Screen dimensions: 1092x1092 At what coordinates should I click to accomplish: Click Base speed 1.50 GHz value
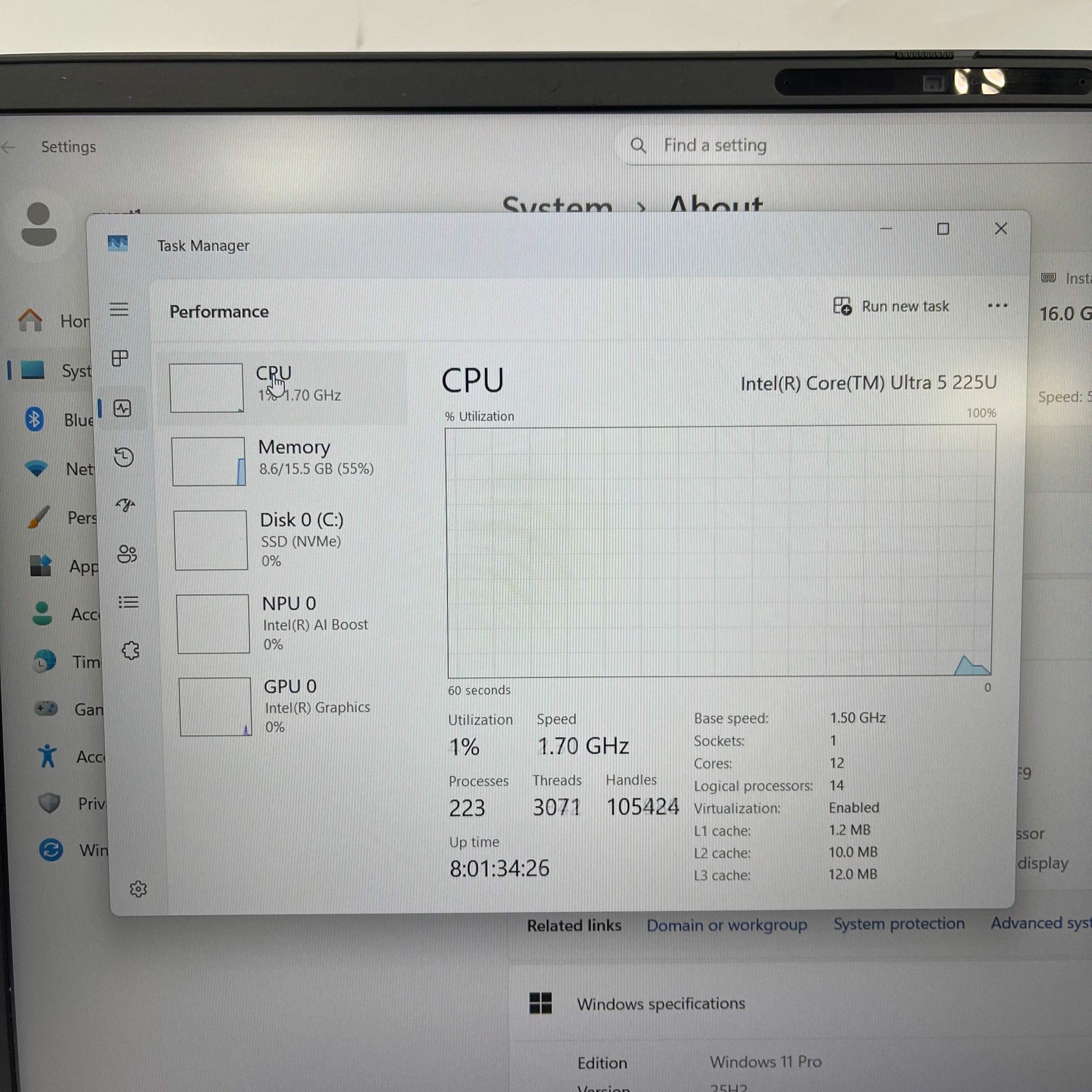(x=857, y=717)
